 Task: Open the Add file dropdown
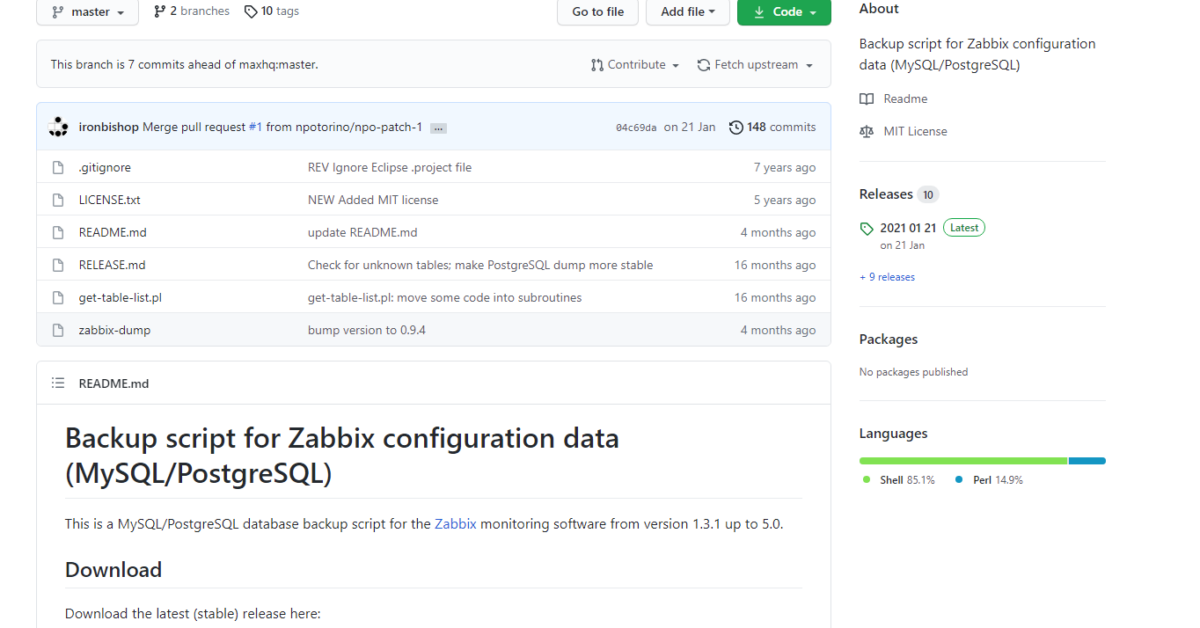tap(688, 12)
